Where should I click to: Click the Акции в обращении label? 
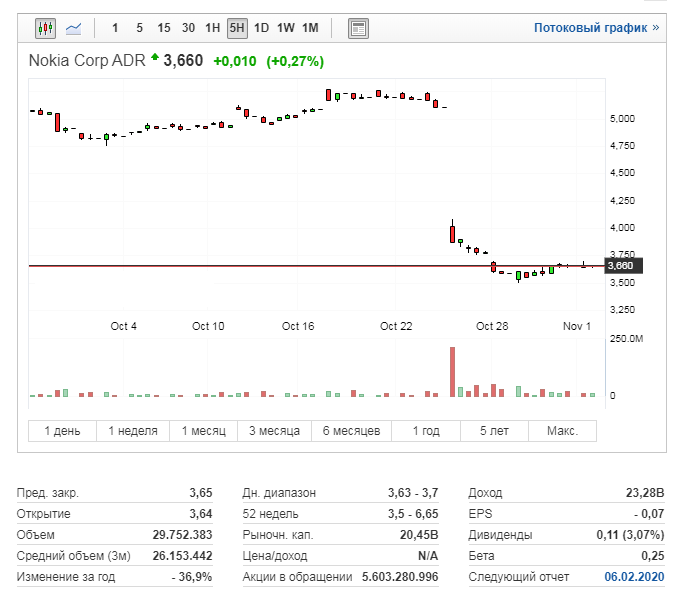click(x=297, y=577)
